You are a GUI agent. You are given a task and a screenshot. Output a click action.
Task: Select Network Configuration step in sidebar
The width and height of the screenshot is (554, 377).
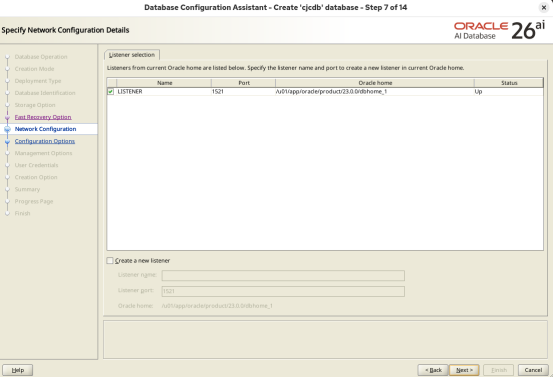(x=46, y=129)
